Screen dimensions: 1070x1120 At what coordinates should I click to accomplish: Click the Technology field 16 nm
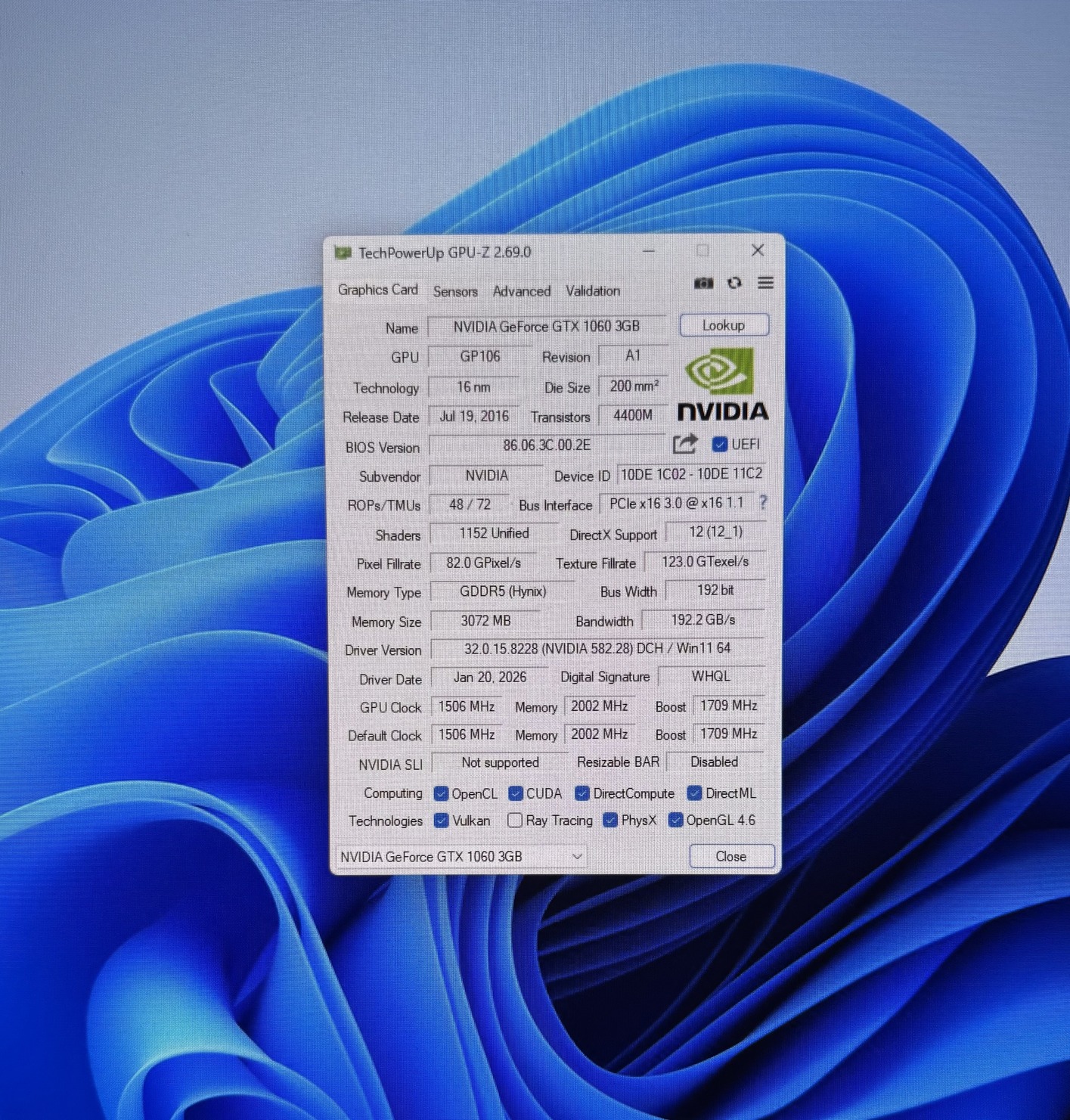[x=473, y=387]
